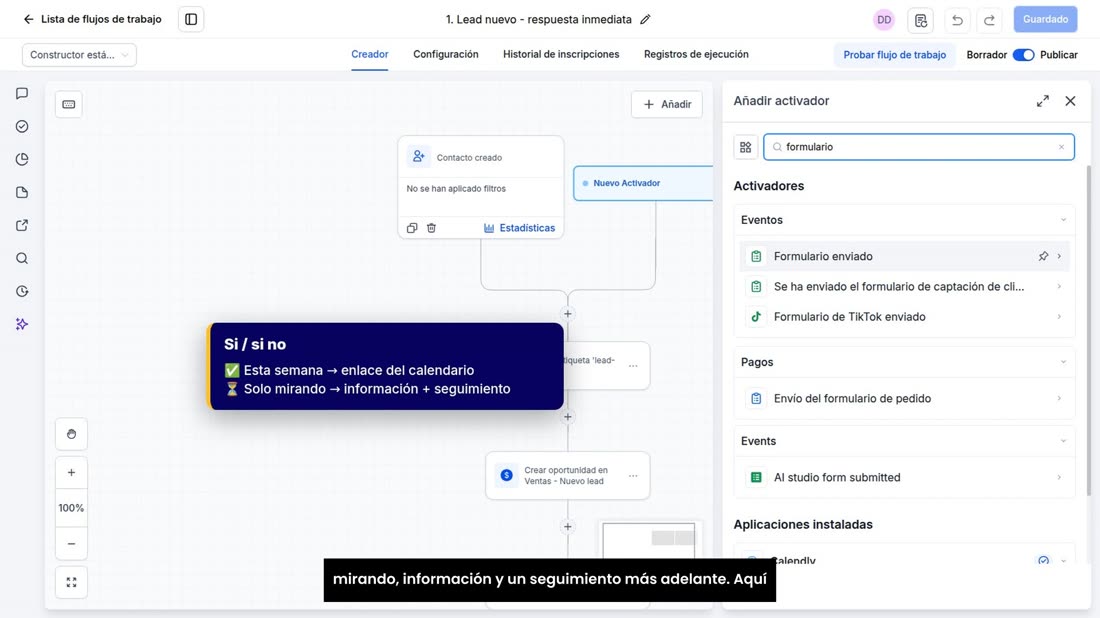Open the pie chart sidebar icon
The image size is (1100, 618).
tap(22, 159)
